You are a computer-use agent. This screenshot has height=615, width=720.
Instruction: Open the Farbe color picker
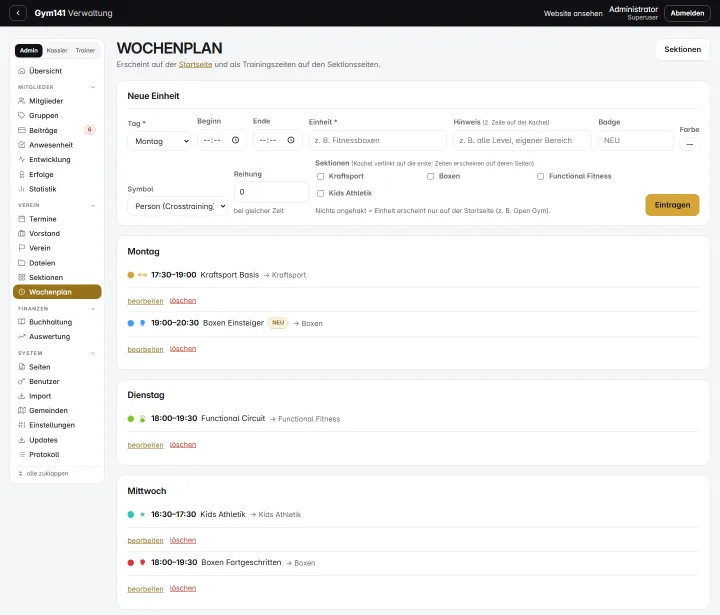tap(689, 144)
